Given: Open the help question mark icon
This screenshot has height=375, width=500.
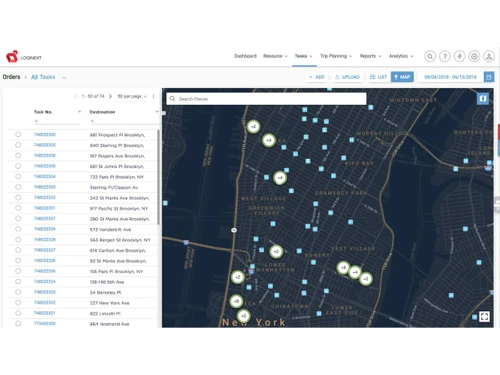Looking at the screenshot, I should pos(445,56).
